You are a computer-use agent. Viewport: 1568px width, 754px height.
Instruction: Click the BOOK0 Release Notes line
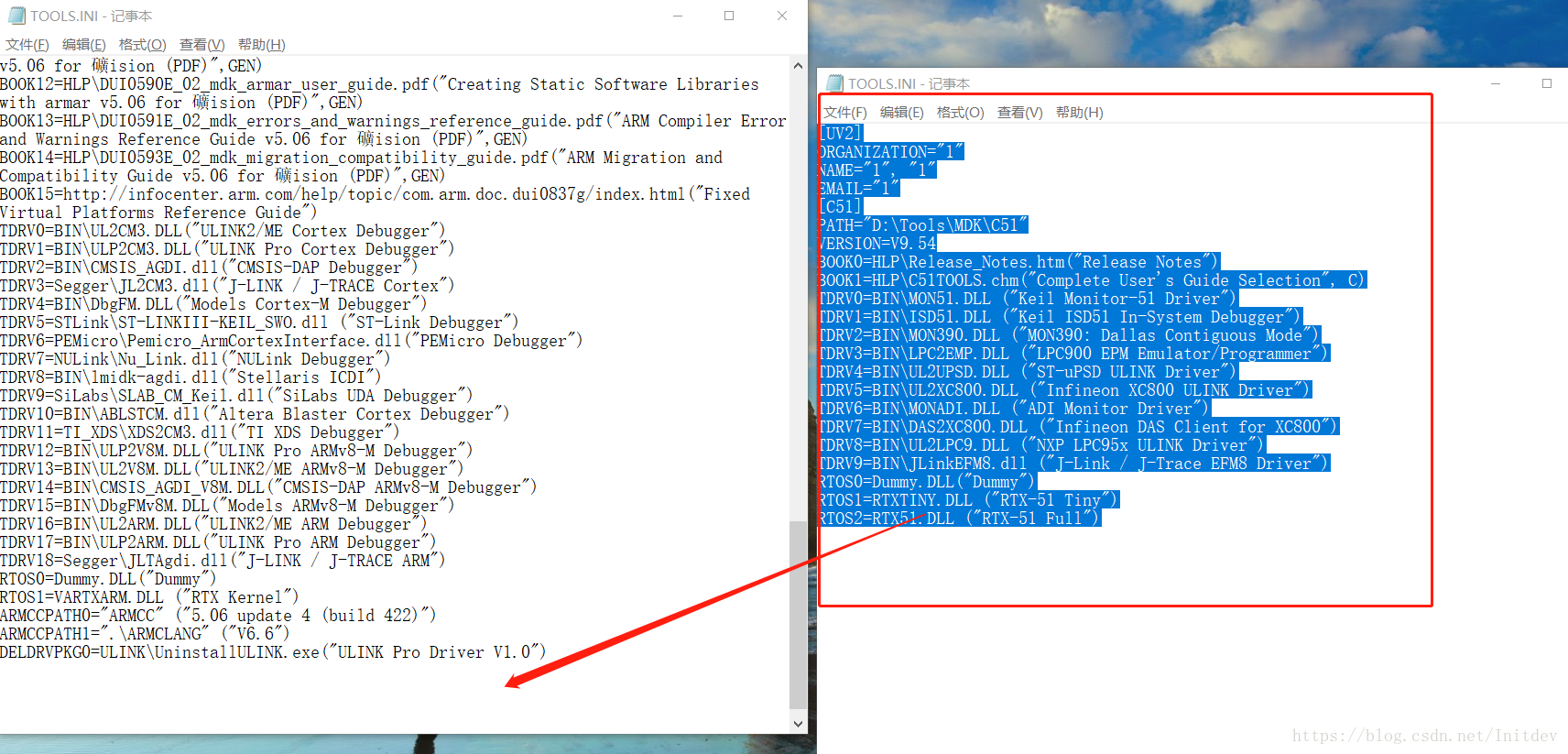pyautogui.click(x=1019, y=262)
